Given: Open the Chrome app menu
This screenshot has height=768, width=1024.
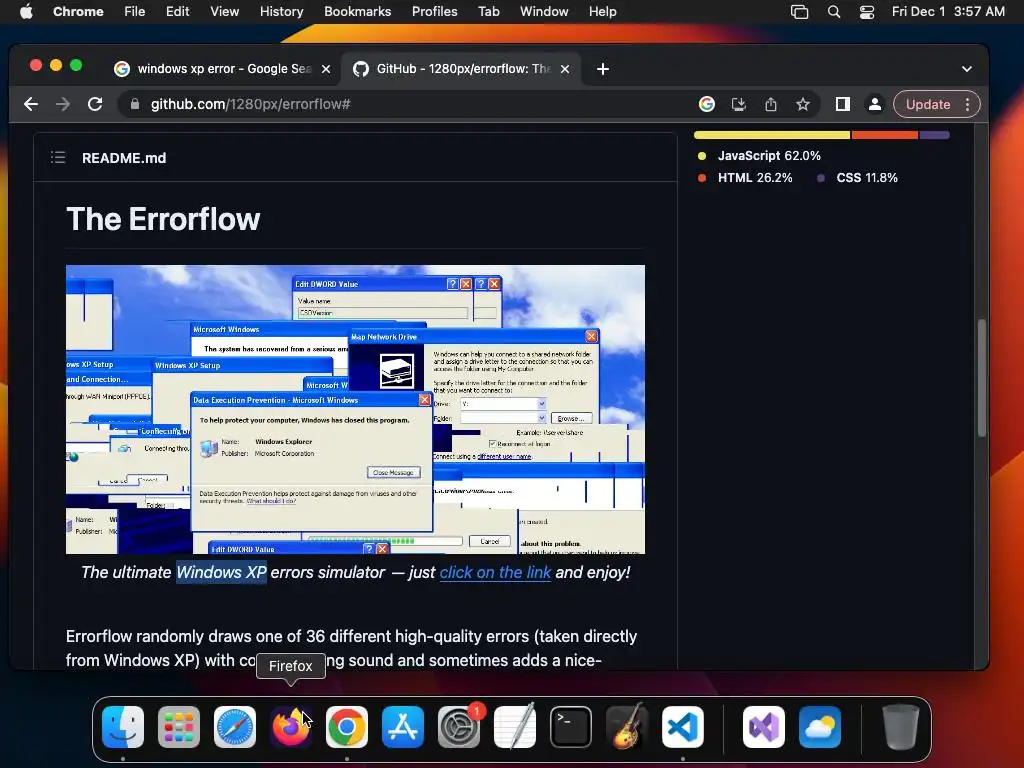Looking at the screenshot, I should [x=78, y=12].
